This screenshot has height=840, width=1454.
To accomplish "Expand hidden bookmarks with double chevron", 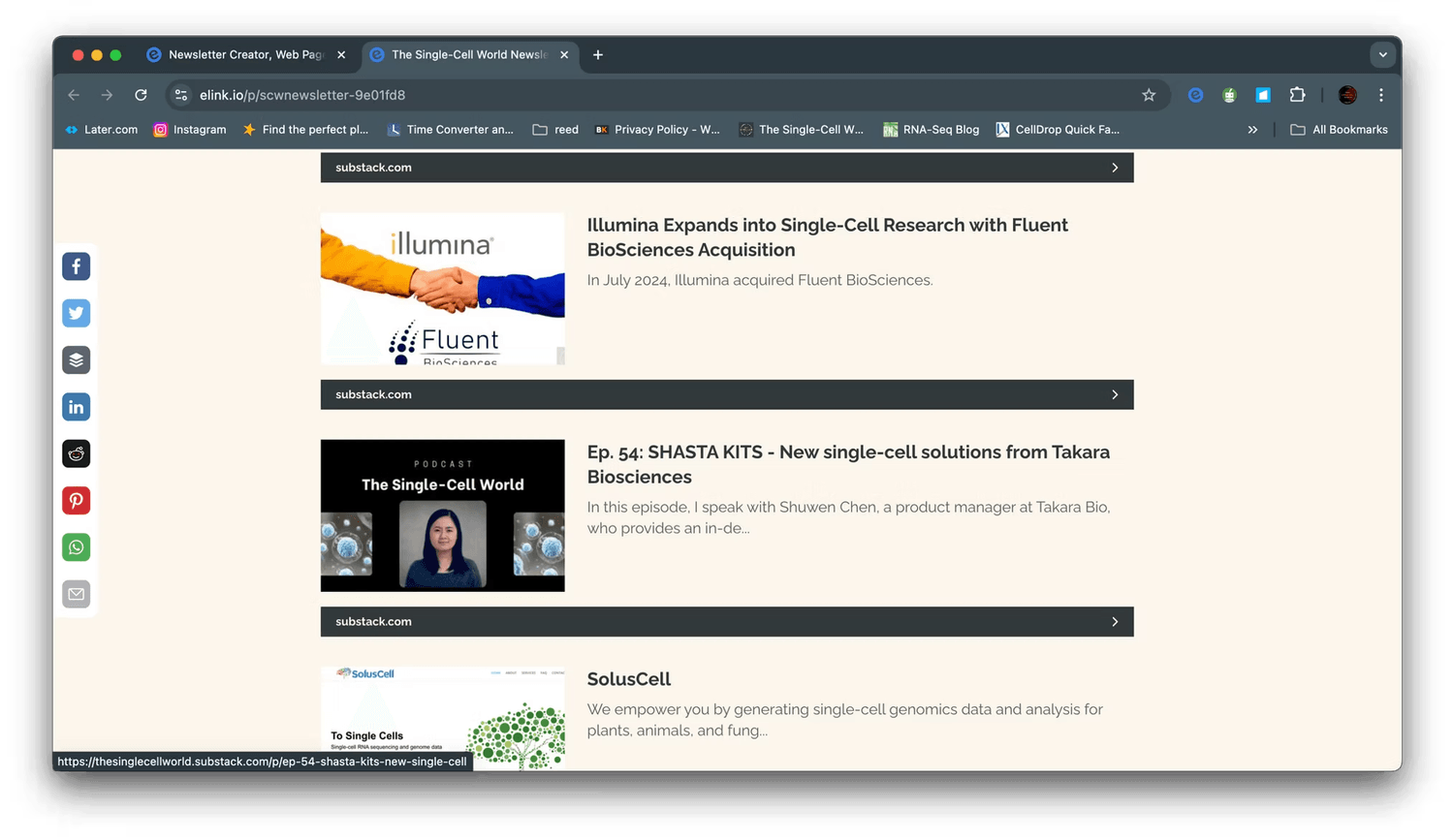I will point(1252,130).
